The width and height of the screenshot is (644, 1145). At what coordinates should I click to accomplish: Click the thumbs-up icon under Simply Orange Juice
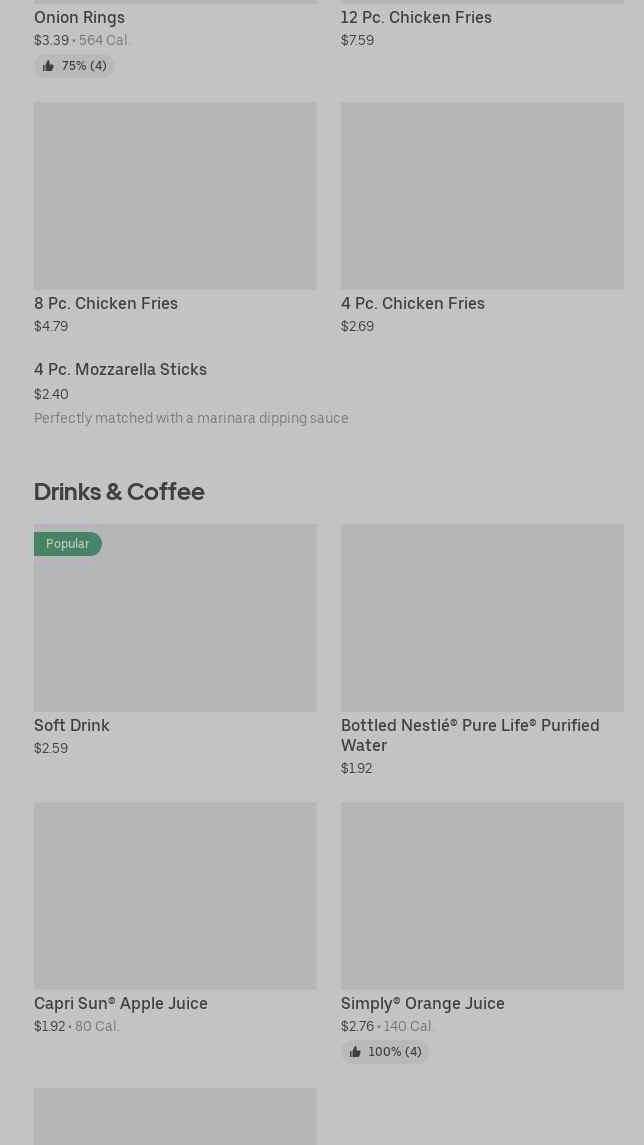pyautogui.click(x=355, y=1052)
